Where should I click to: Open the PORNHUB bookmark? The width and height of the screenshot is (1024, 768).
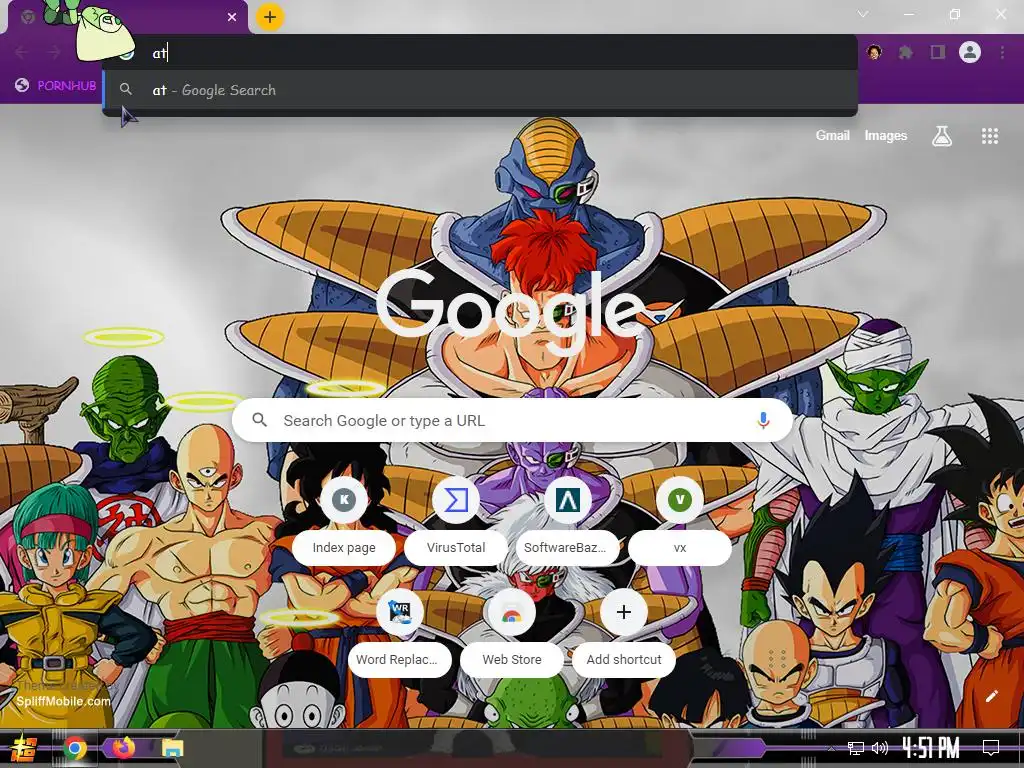click(x=56, y=86)
